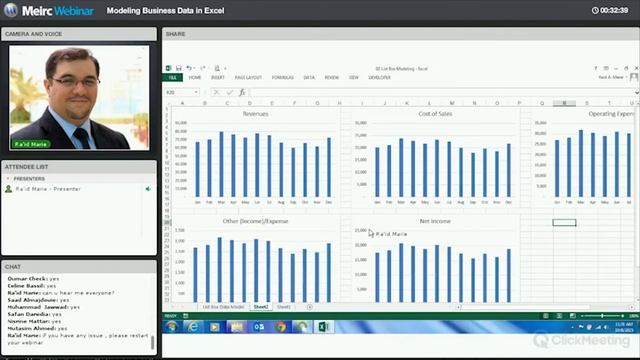
Task: Click the macro recording icon in status bar
Action: point(185,316)
